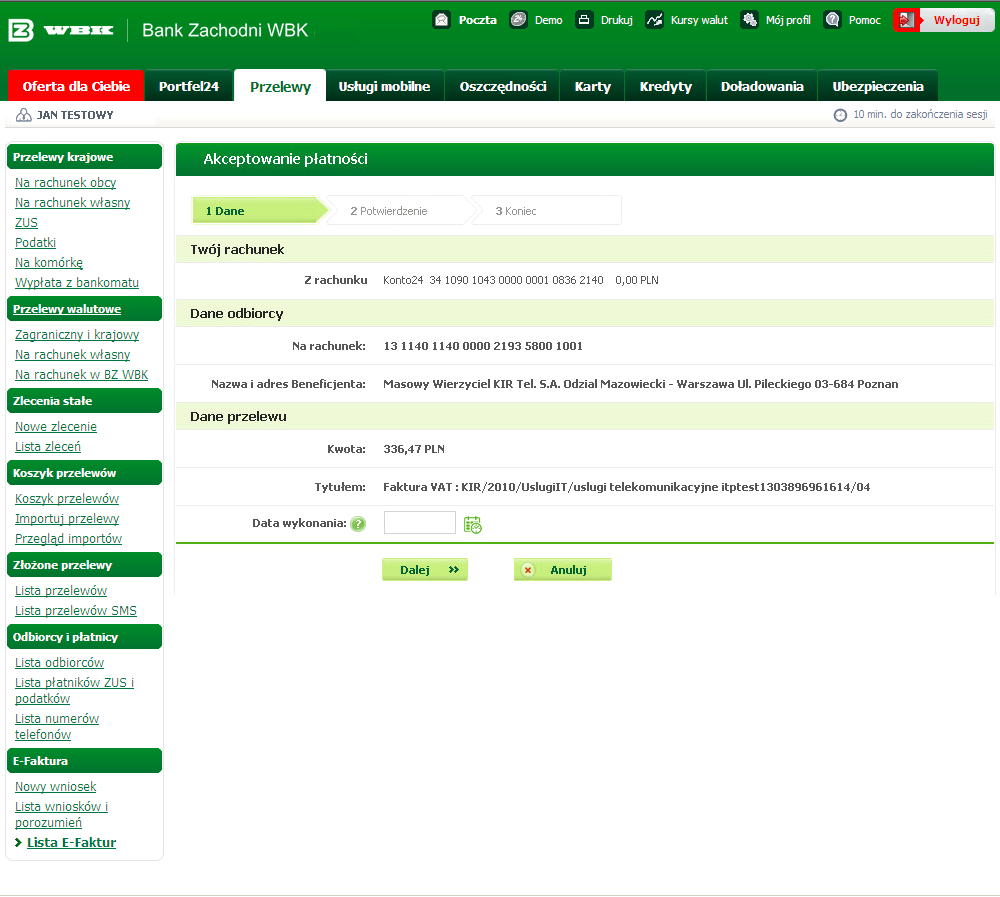Open Lista przelewów SMS link

click(x=76, y=611)
